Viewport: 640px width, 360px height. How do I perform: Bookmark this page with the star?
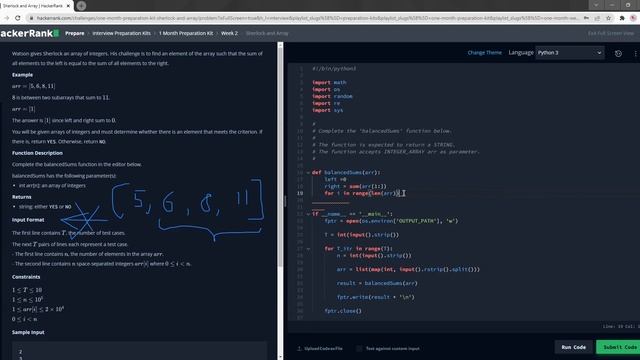(x=608, y=18)
